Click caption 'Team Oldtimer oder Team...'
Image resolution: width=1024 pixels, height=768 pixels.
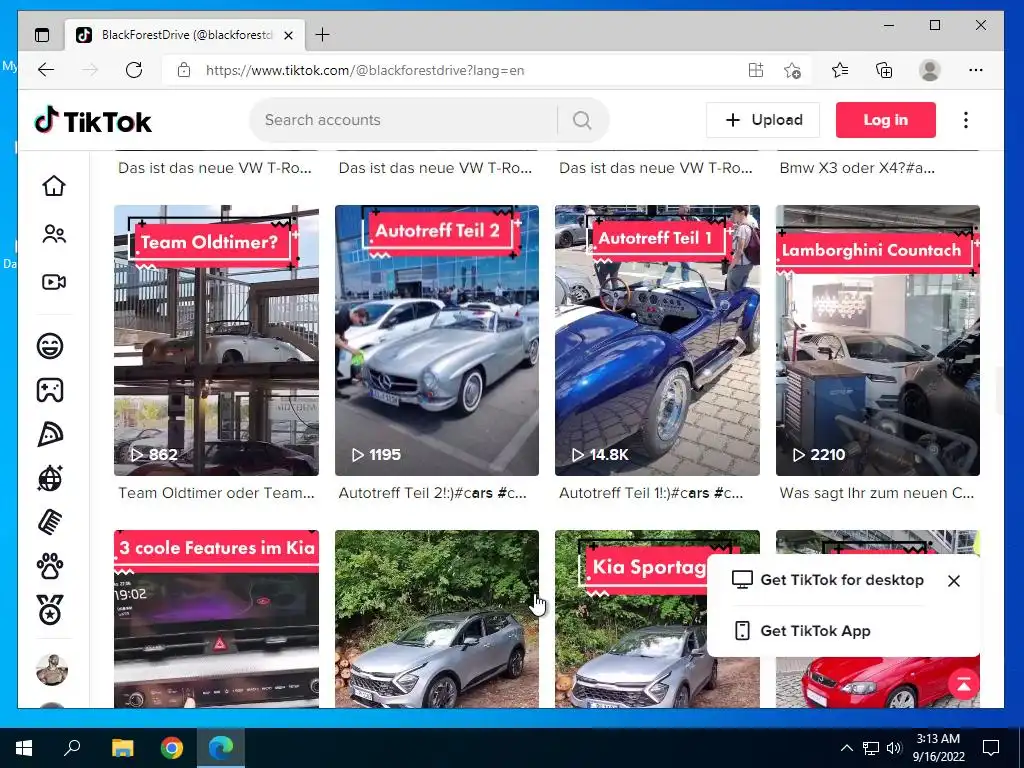pos(216,493)
